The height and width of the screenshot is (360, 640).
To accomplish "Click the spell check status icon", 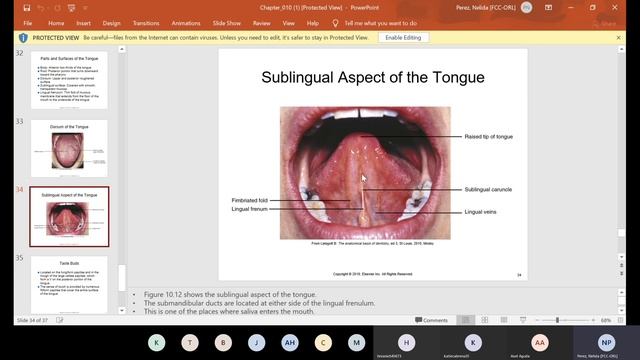I will [60, 320].
